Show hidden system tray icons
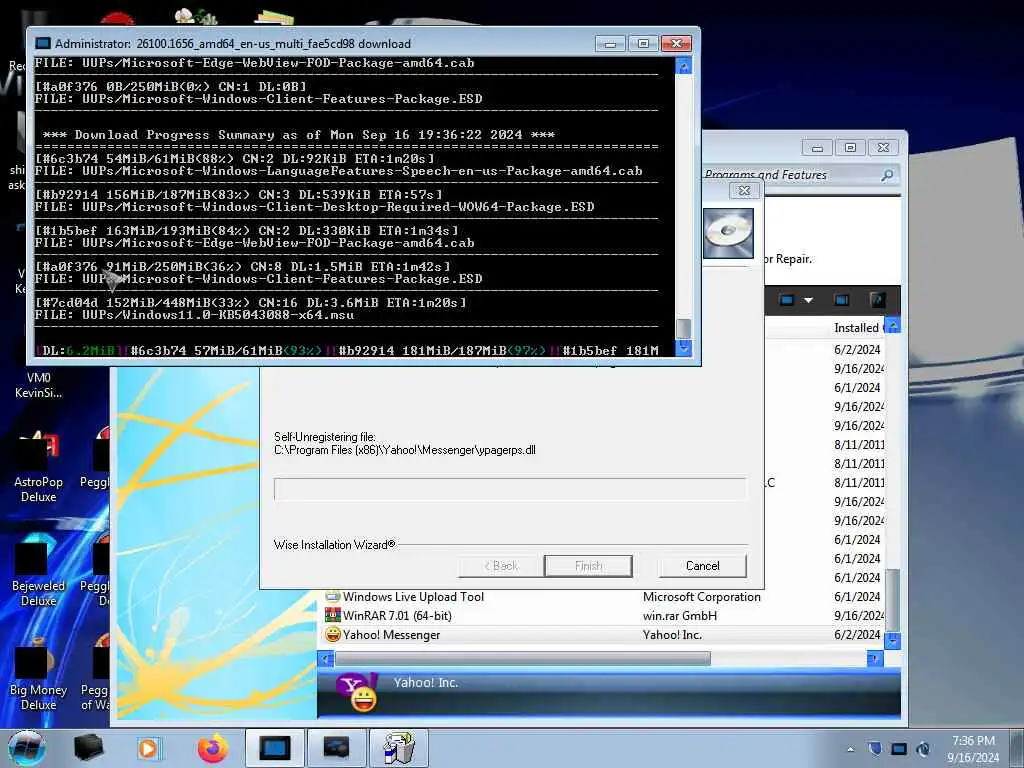The height and width of the screenshot is (768, 1024). pyautogui.click(x=850, y=749)
